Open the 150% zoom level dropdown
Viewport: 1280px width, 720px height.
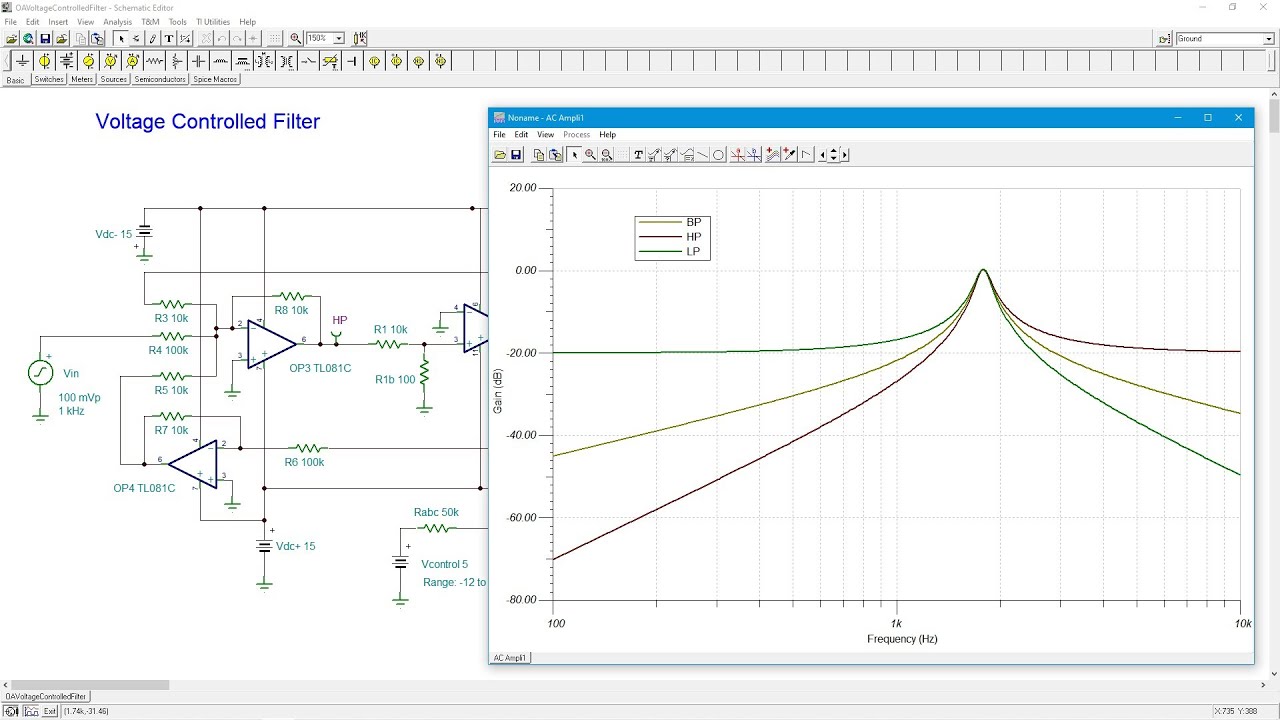click(339, 38)
